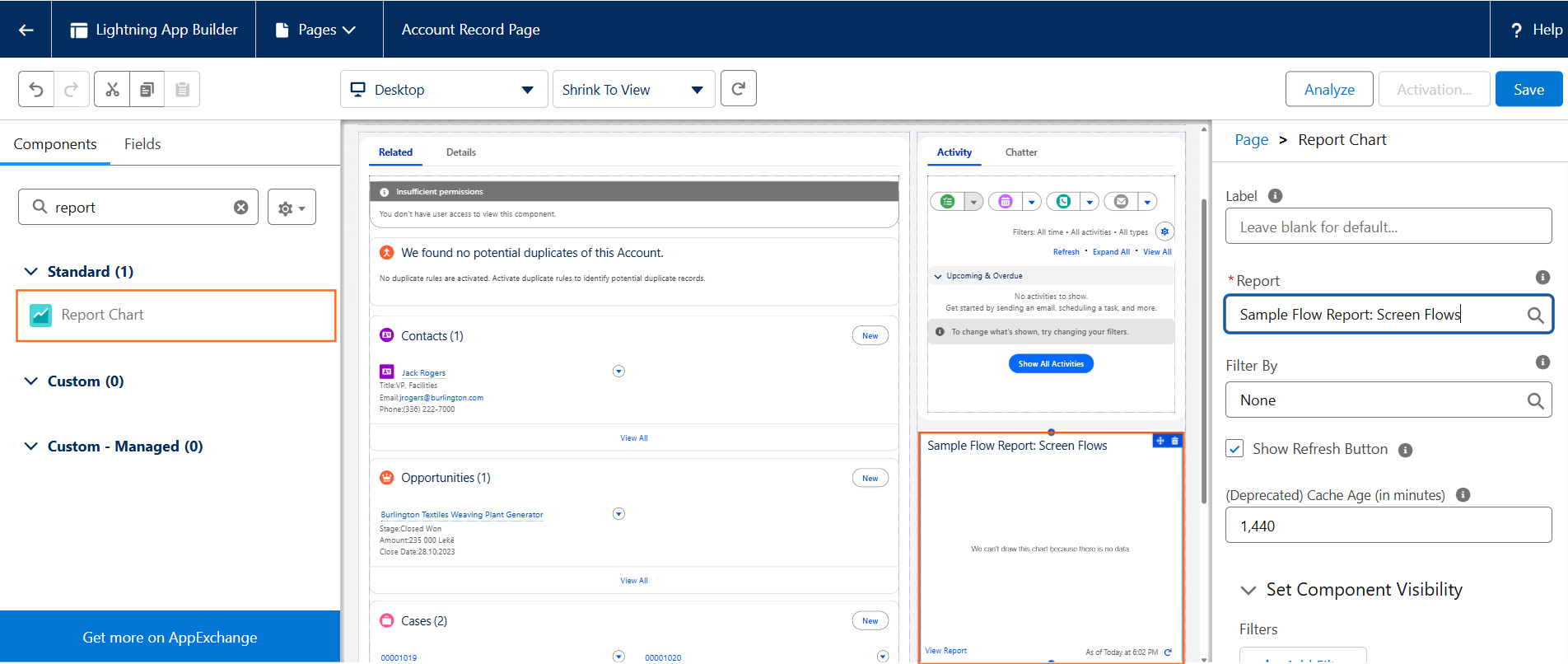The image size is (1568, 664).
Task: Select the Details tab
Action: pos(461,152)
